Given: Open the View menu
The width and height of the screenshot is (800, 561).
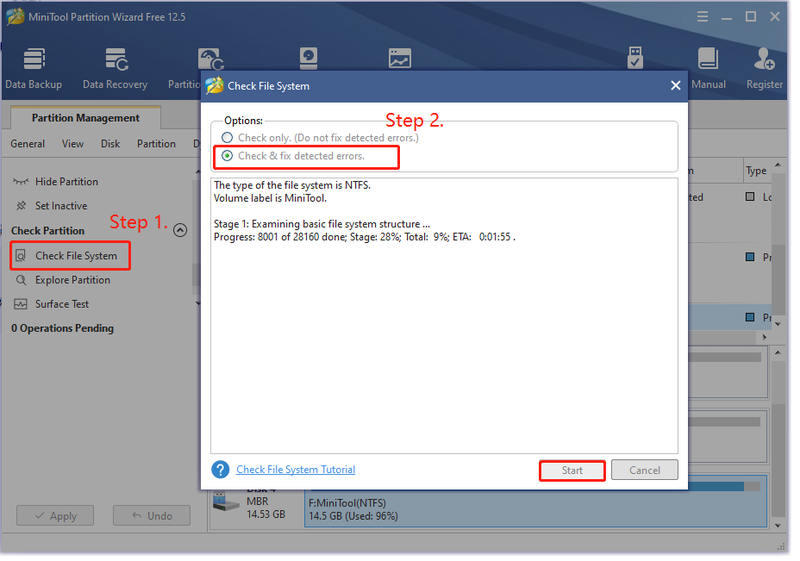Looking at the screenshot, I should (x=72, y=144).
